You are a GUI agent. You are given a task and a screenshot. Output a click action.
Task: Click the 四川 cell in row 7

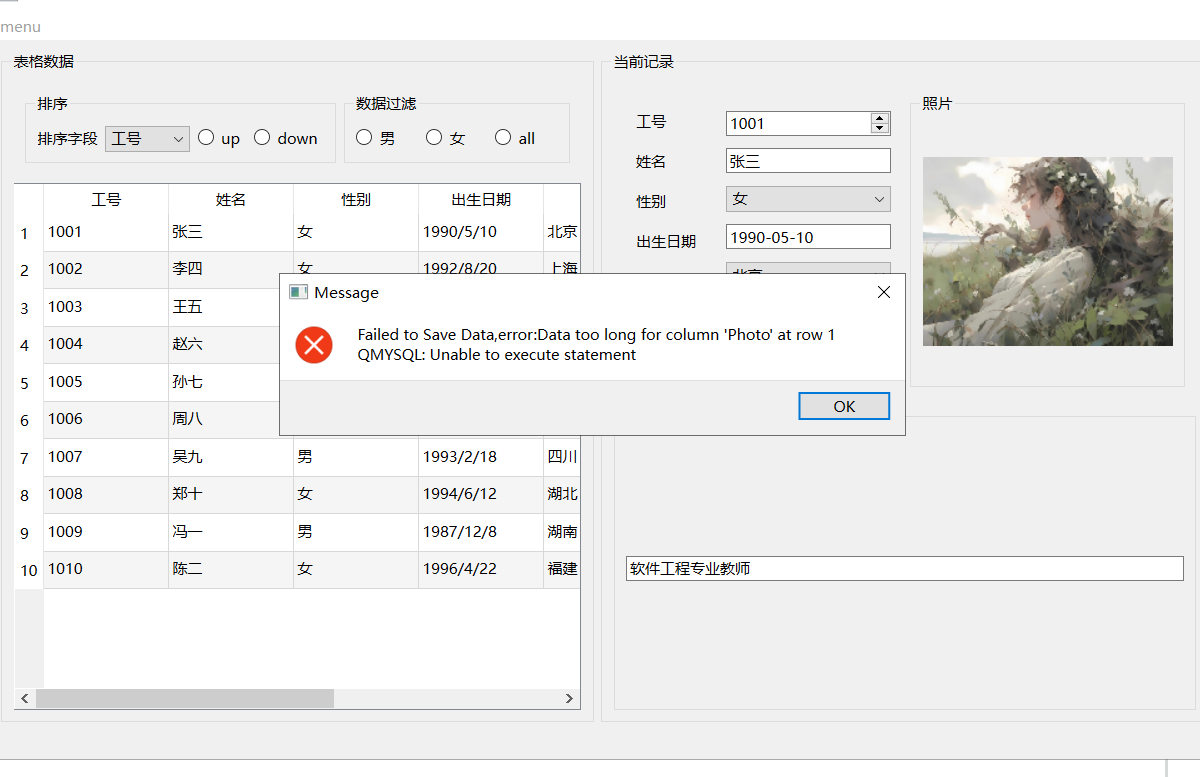(562, 457)
